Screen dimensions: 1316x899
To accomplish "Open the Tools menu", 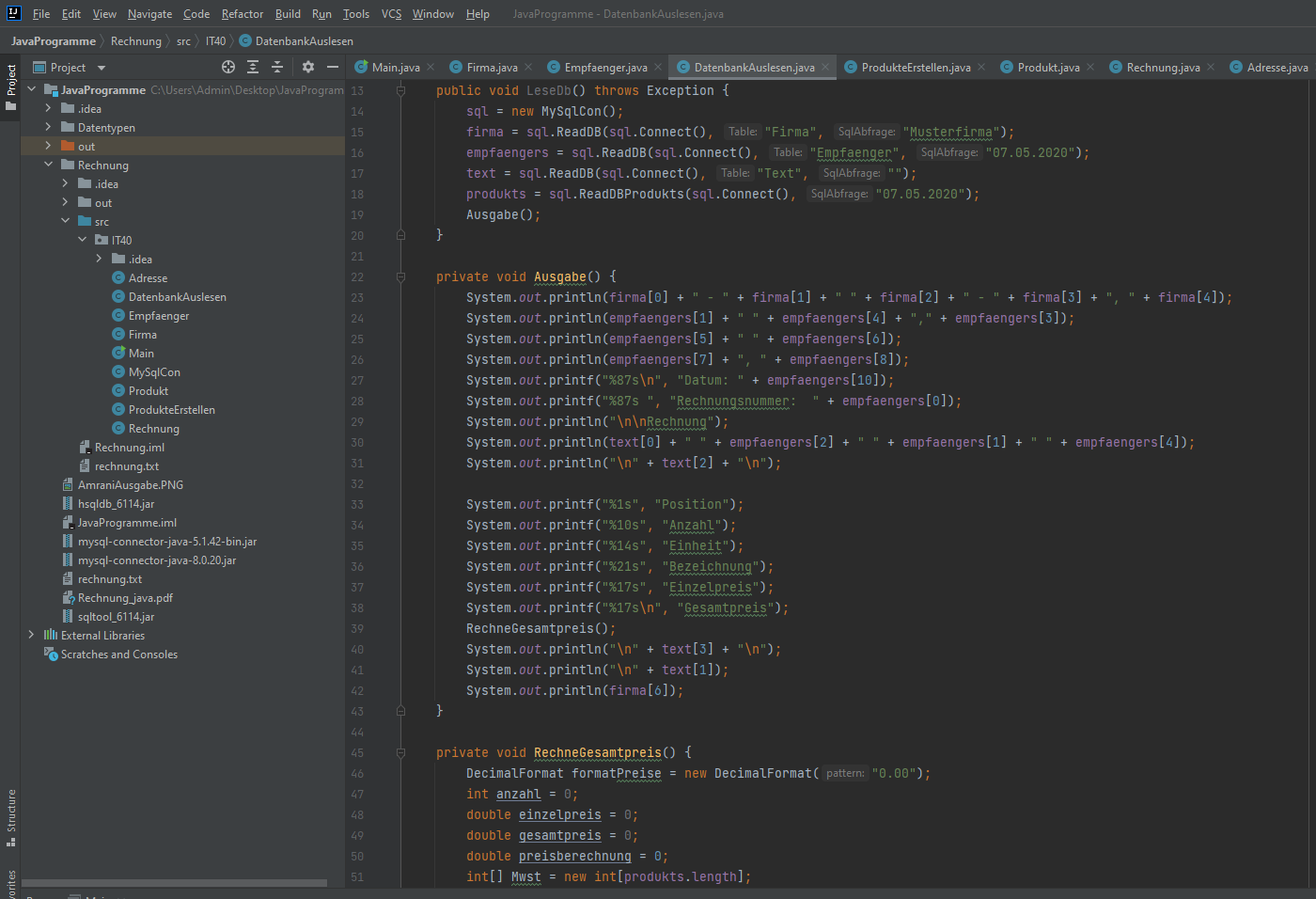I will (356, 14).
